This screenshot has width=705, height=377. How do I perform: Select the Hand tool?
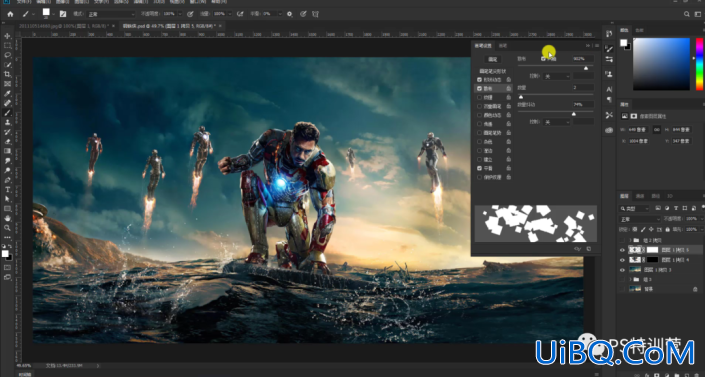point(7,218)
